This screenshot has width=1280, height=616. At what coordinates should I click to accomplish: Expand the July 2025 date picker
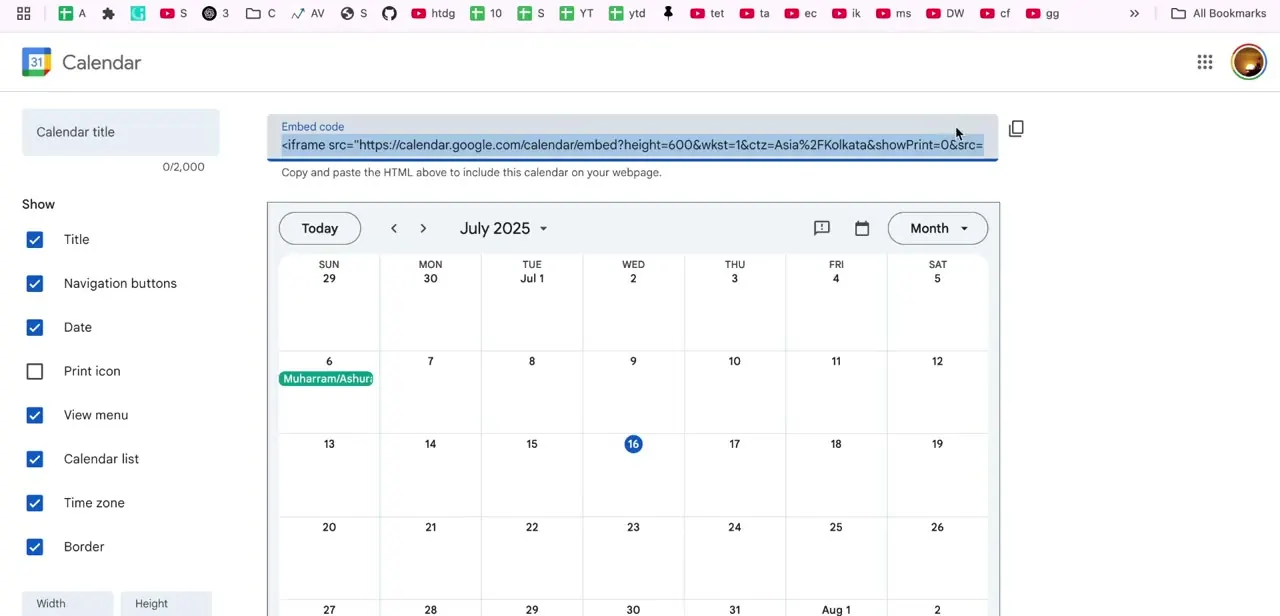(x=503, y=228)
